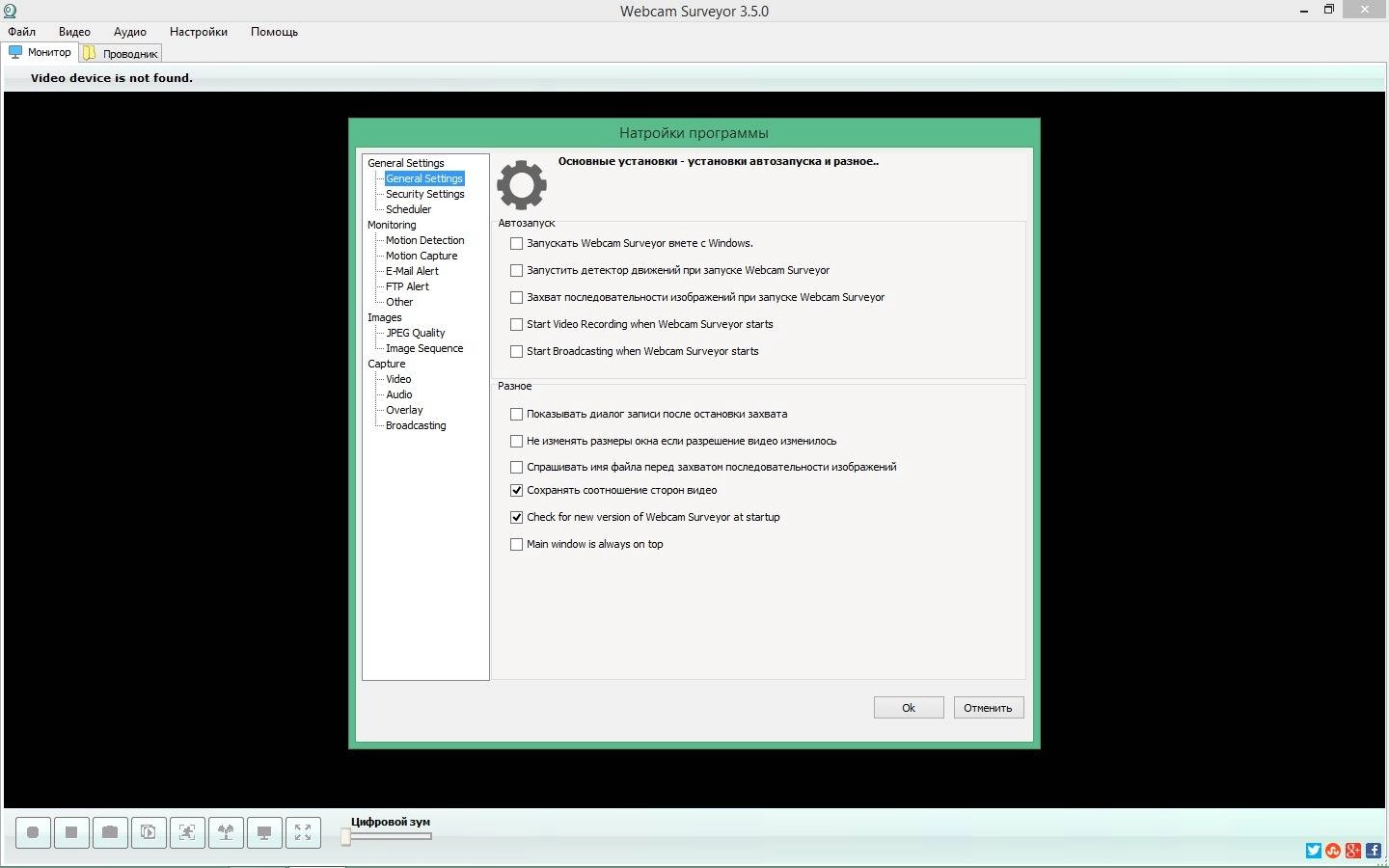1389x868 pixels.
Task: Select General Settings root tree node
Action: tap(406, 163)
